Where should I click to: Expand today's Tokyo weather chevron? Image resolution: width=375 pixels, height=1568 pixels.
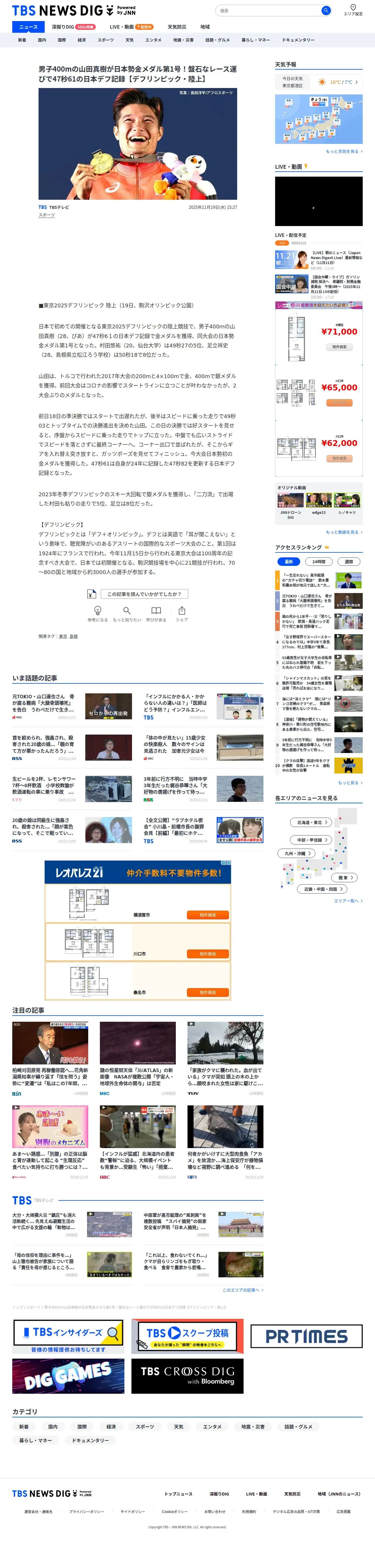coord(357,82)
